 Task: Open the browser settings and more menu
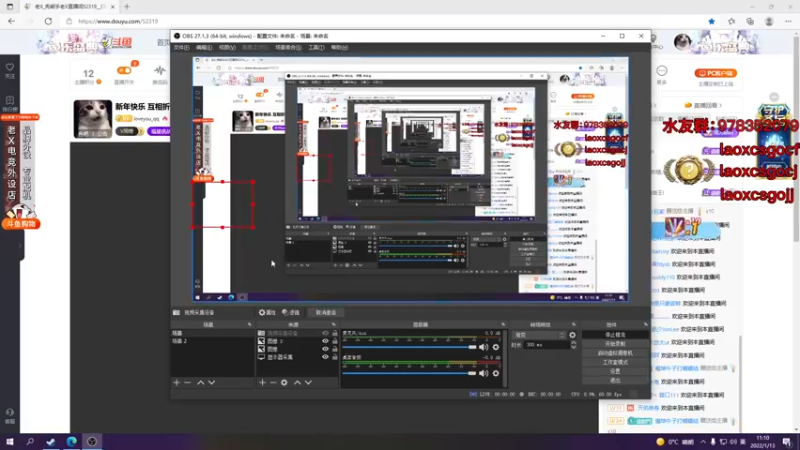point(788,21)
